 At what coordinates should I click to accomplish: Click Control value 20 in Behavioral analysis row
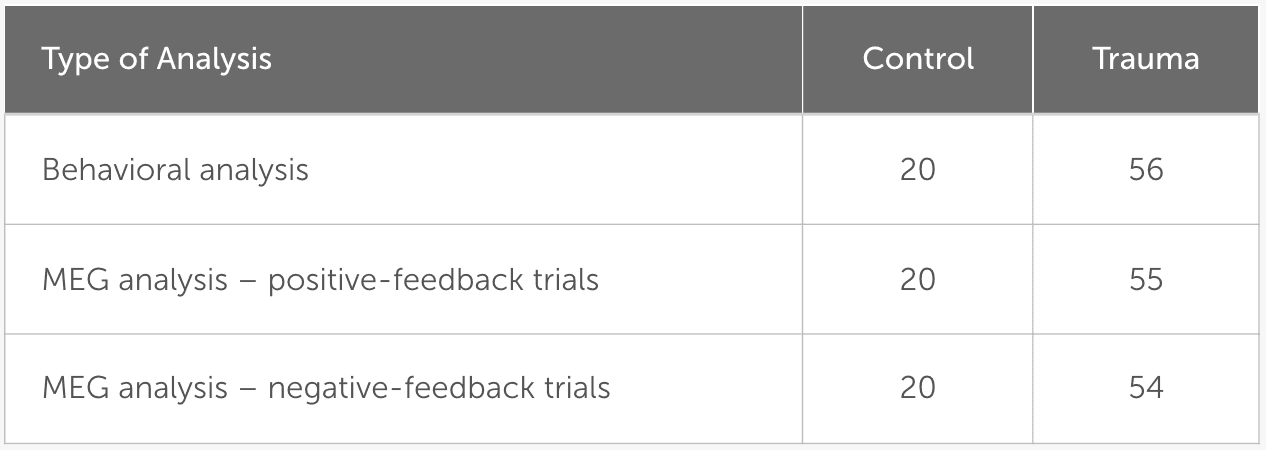click(918, 170)
